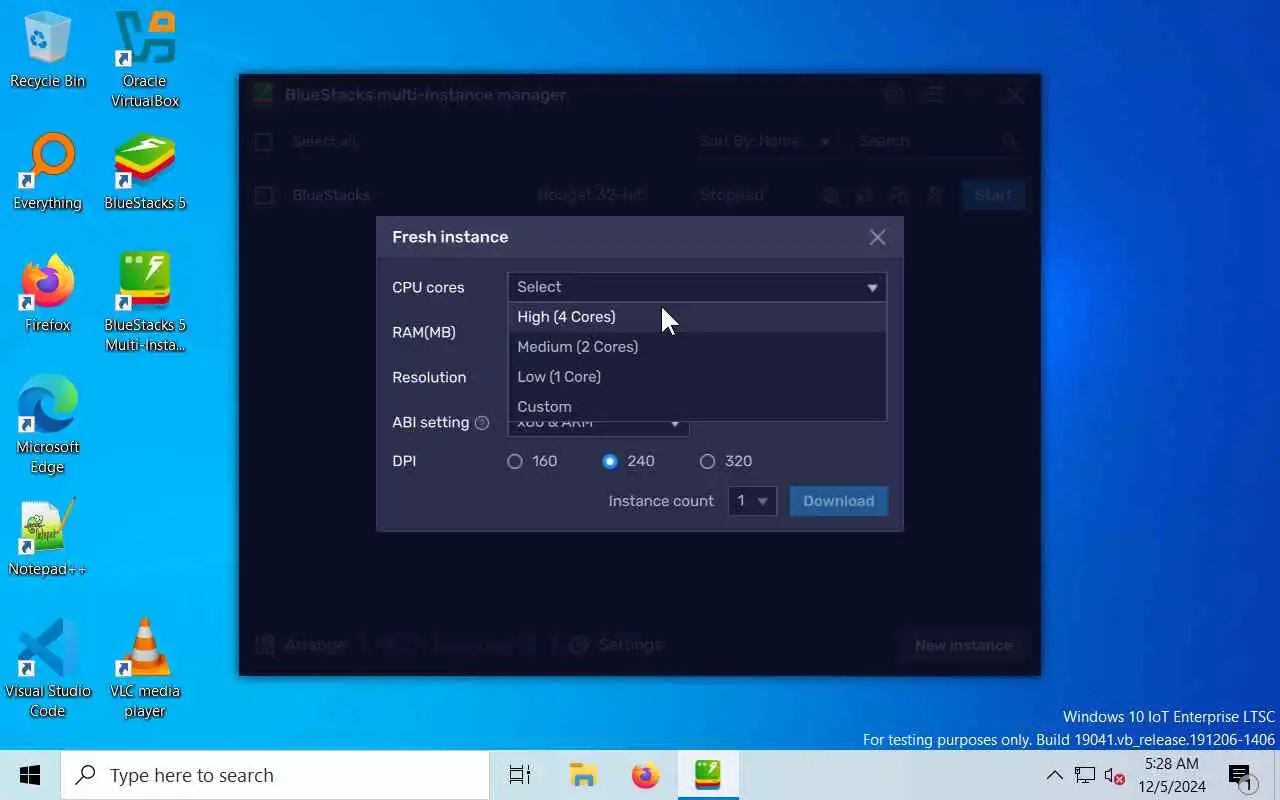Image resolution: width=1280 pixels, height=800 pixels.
Task: Select the 240 DPI radio button
Action: click(610, 461)
